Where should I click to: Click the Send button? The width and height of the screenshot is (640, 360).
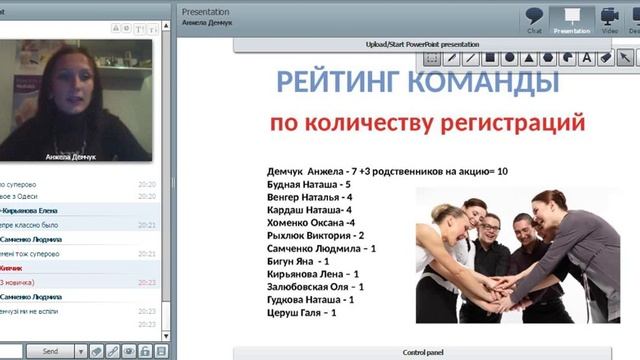click(51, 351)
